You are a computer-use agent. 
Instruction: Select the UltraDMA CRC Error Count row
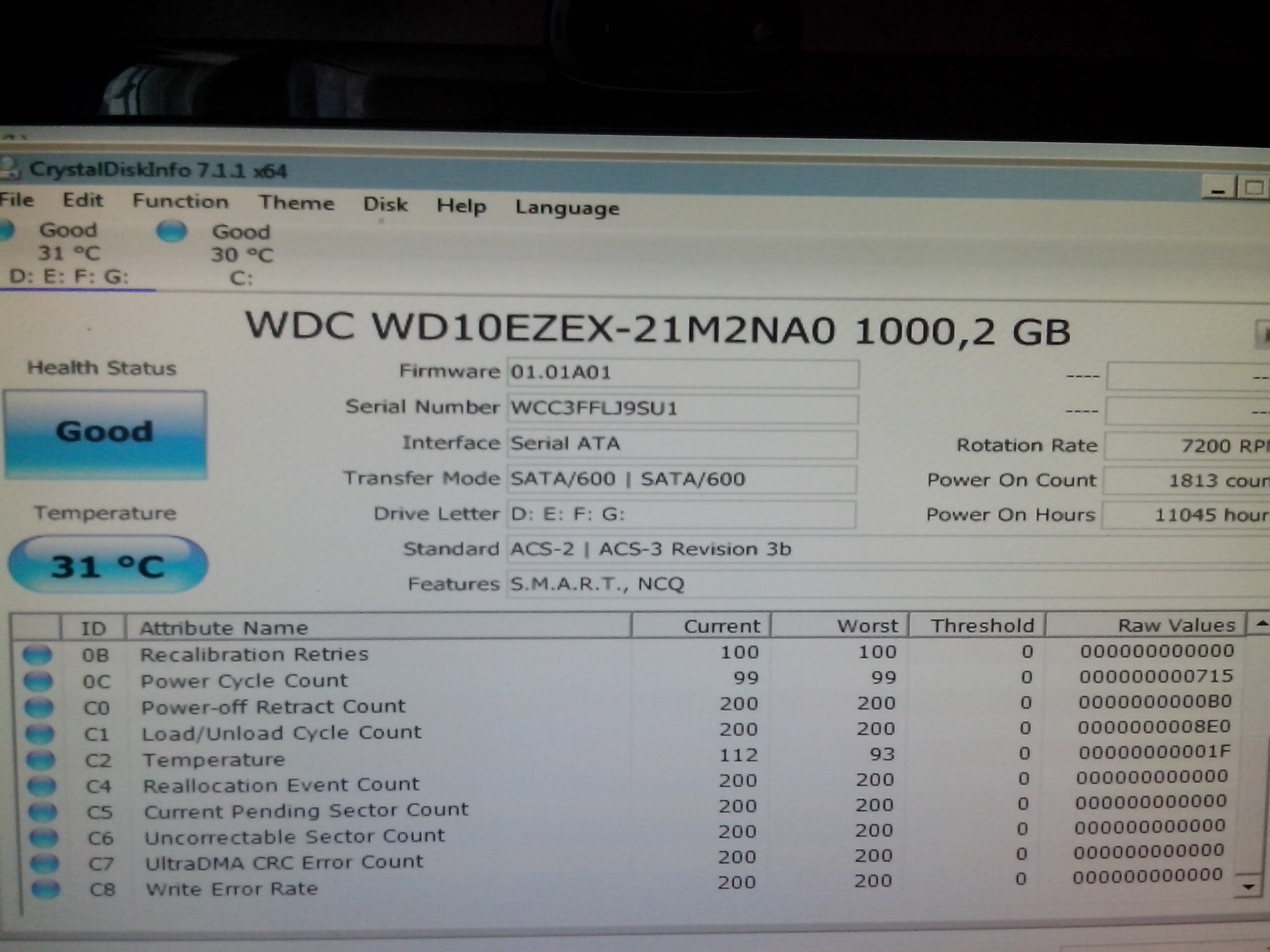(x=628, y=858)
